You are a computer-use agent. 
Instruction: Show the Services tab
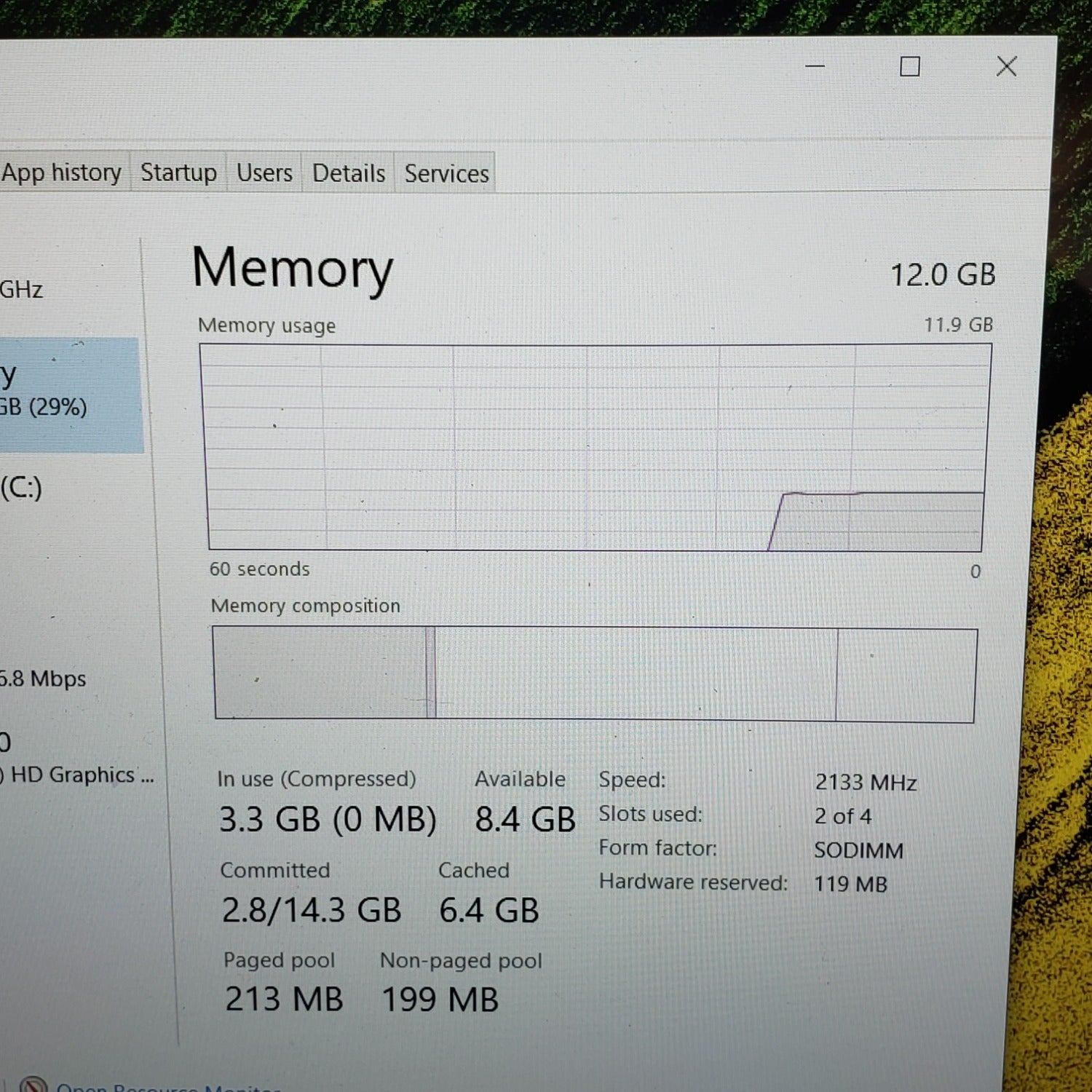click(x=446, y=174)
